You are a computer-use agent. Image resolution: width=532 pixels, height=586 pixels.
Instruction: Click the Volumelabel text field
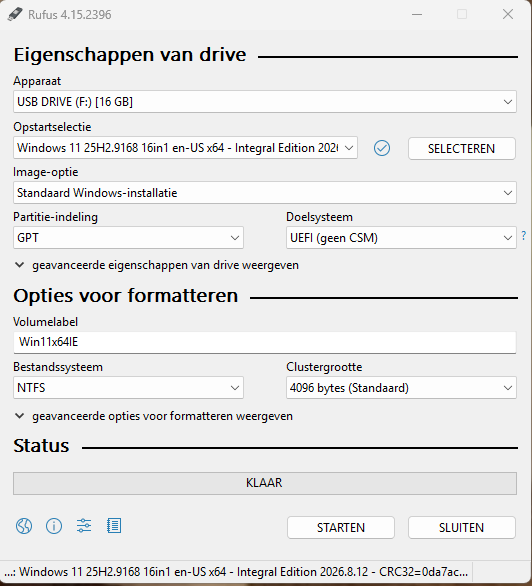[265, 342]
